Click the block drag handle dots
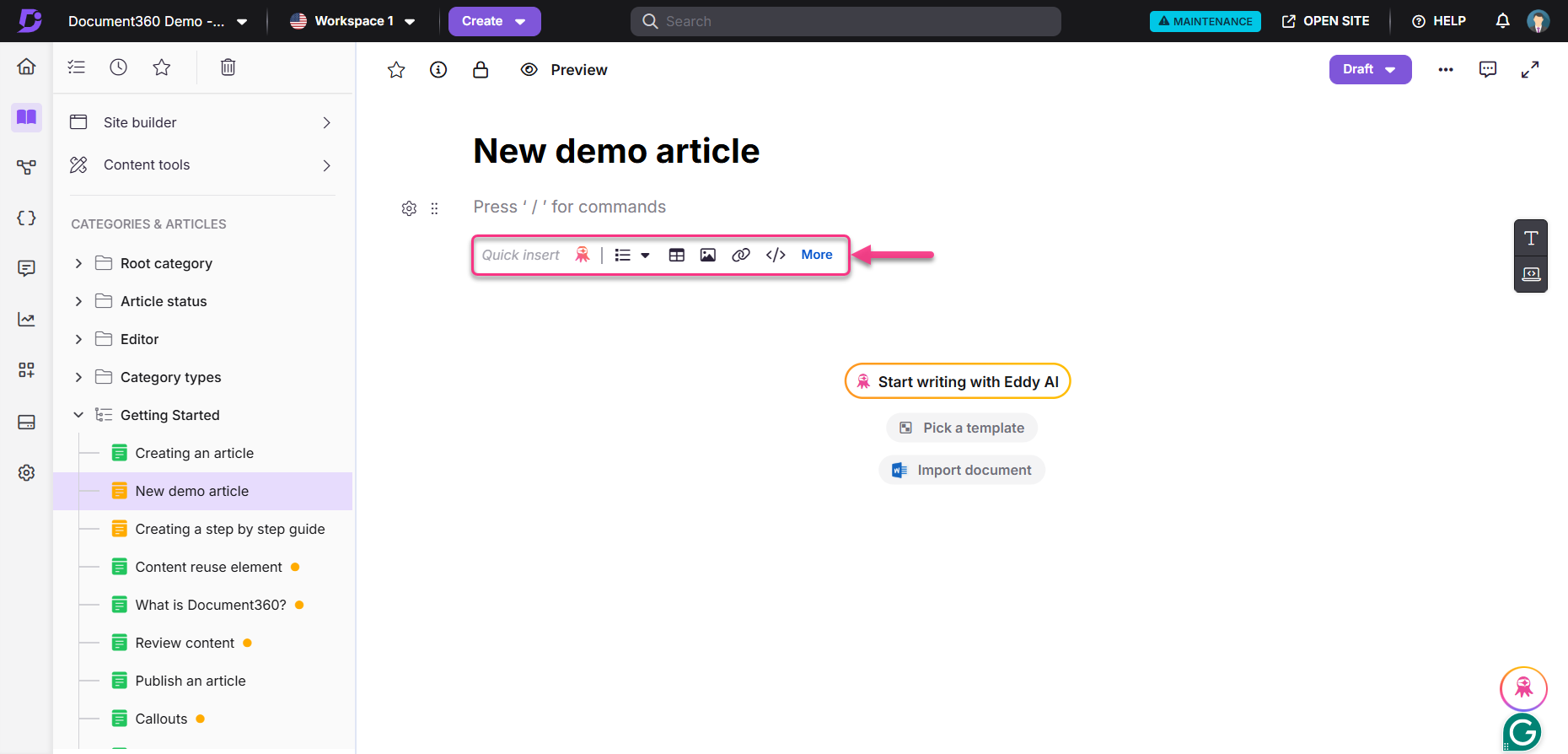This screenshot has height=754, width=1568. (x=434, y=208)
